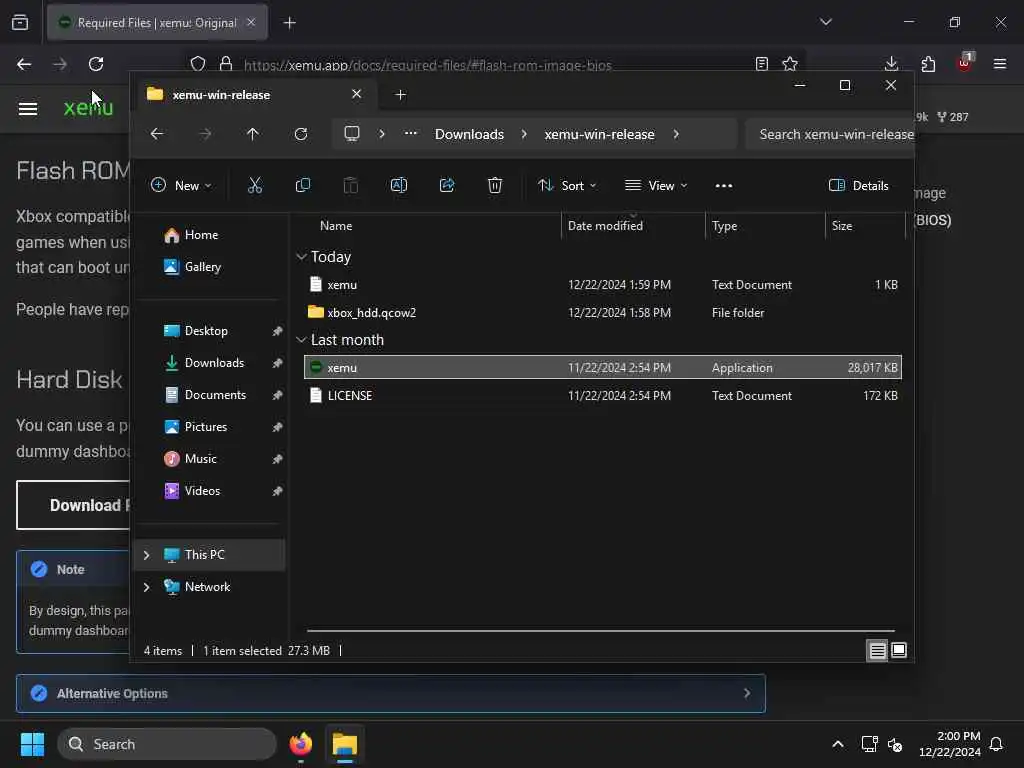Reload the Firefox page
Viewport: 1024px width, 768px height.
[x=96, y=64]
